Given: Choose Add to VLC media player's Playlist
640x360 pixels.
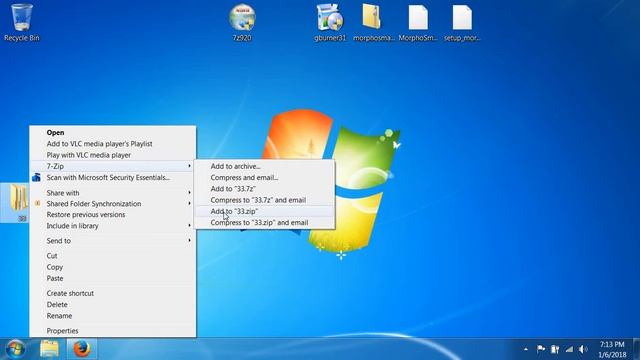Looking at the screenshot, I should [x=113, y=144].
